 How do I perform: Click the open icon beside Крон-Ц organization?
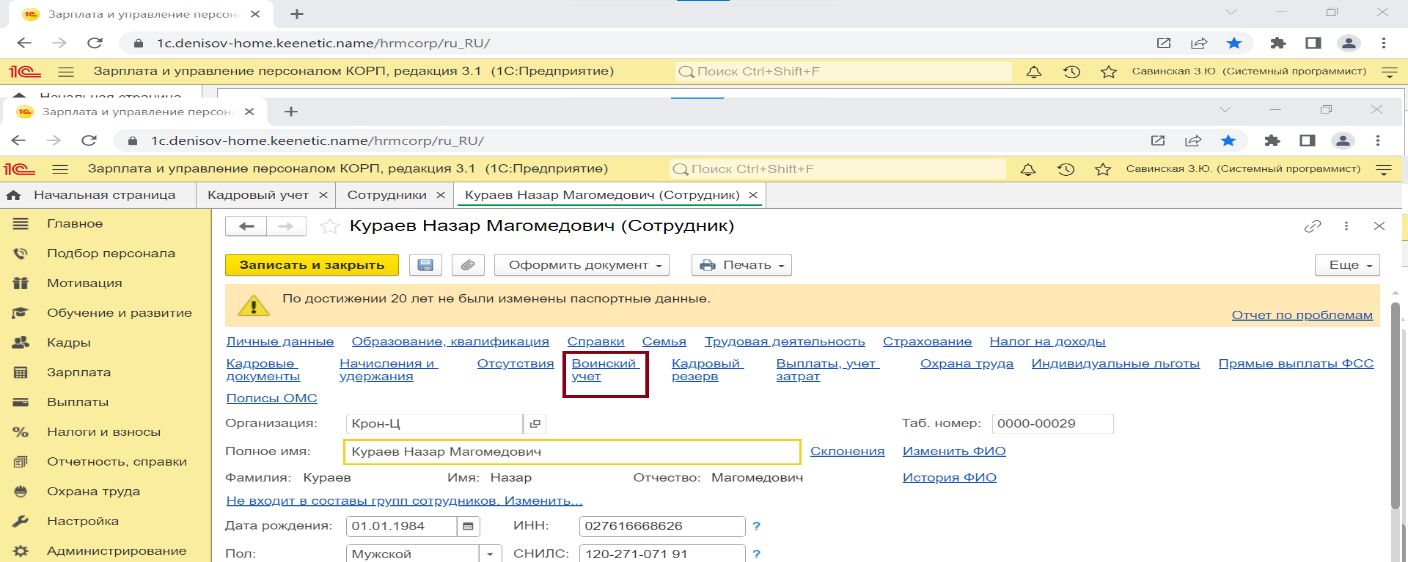(535, 424)
